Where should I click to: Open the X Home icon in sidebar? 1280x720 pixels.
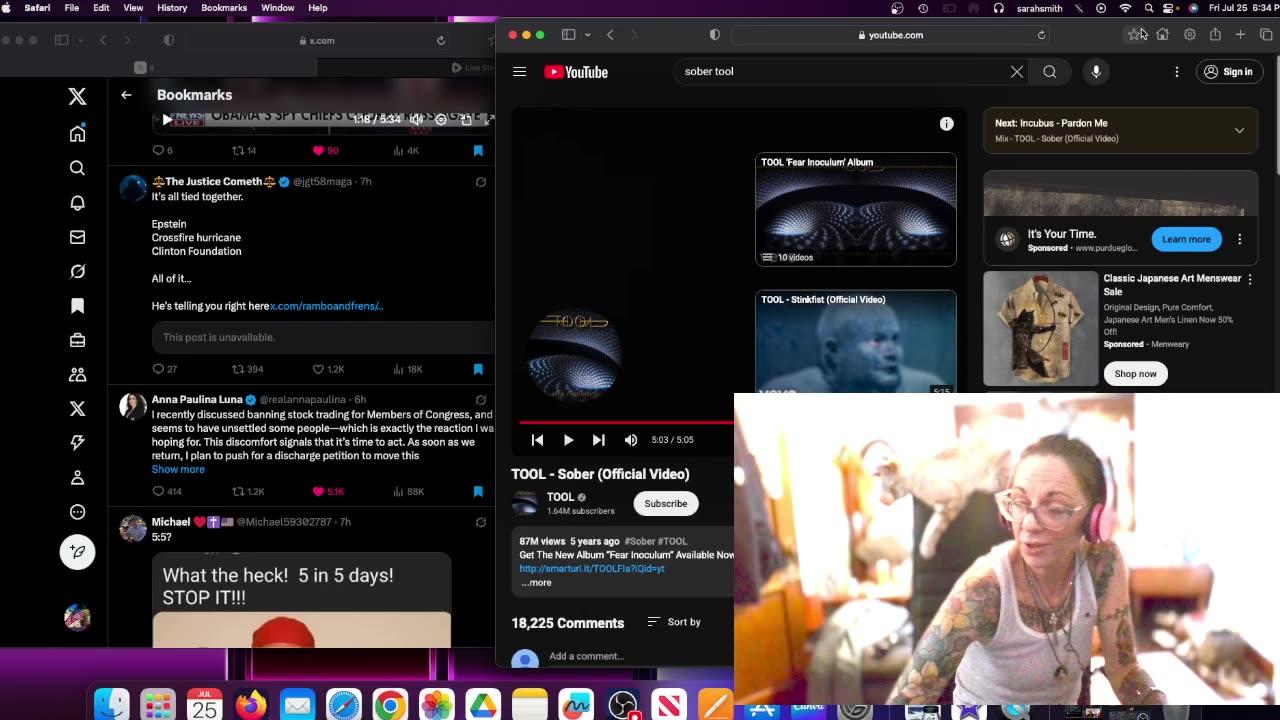[77, 134]
